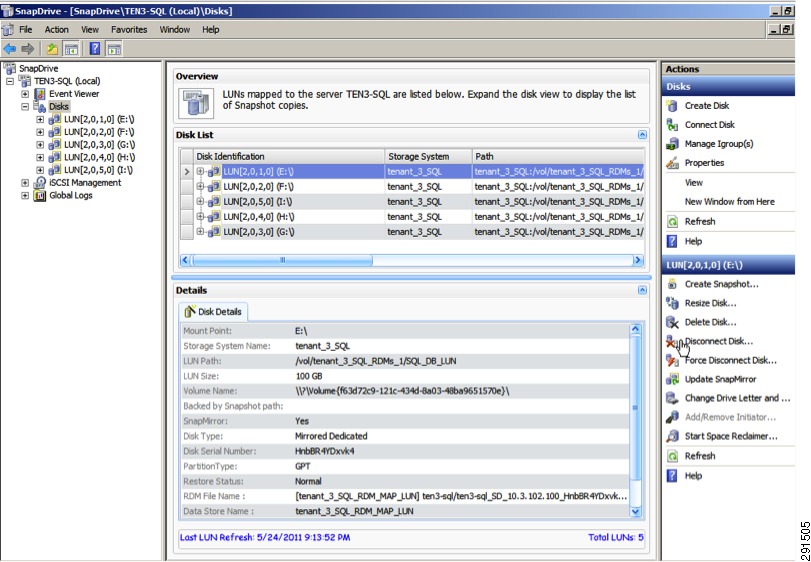This screenshot has height=562, width=811.
Task: Click the Forward arrow toolbar icon
Action: pos(28,49)
